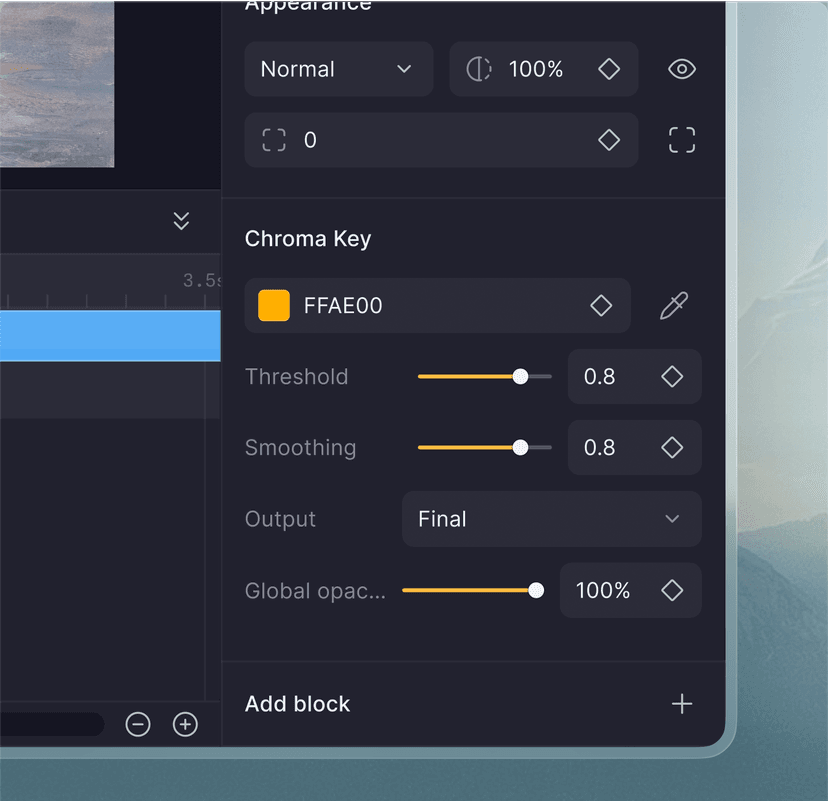
Task: Collapse the timeline with double chevron
Action: click(181, 221)
